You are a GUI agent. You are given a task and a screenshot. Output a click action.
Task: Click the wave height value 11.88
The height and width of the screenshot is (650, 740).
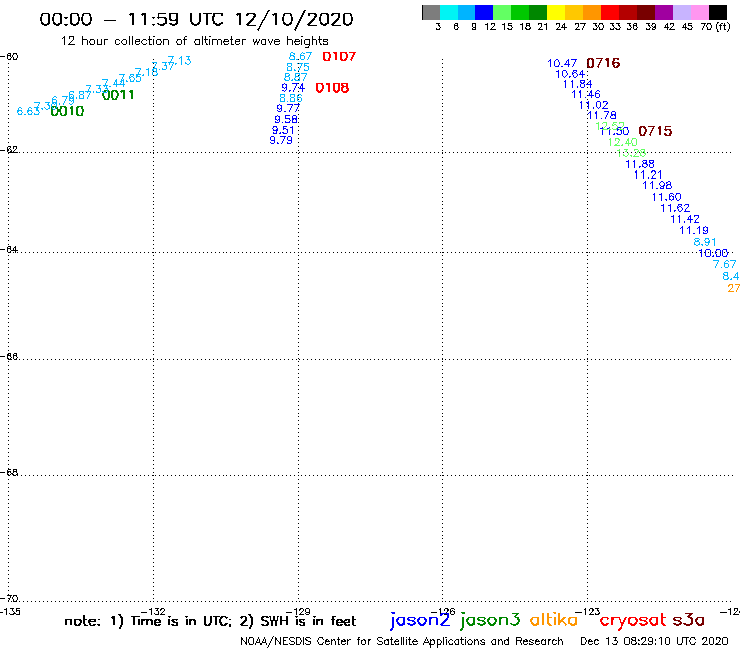coord(640,164)
